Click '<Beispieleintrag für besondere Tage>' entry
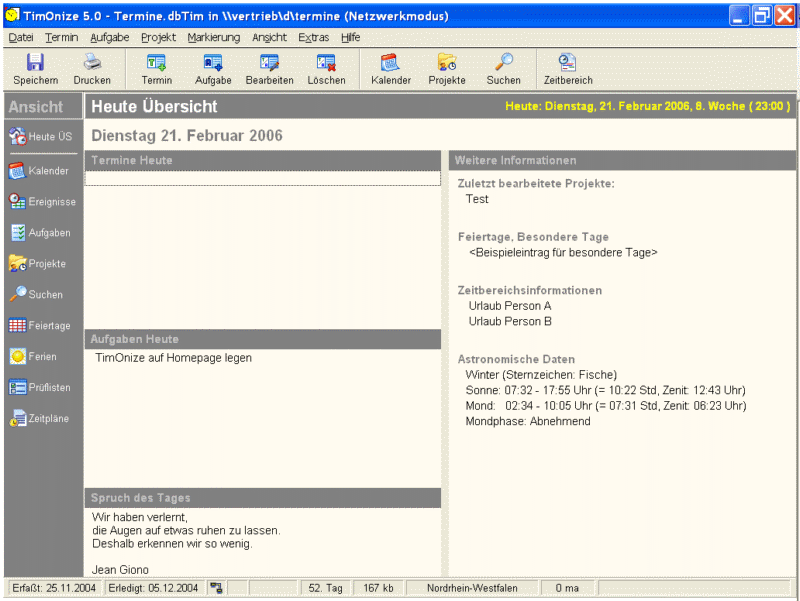The height and width of the screenshot is (601, 800). tap(563, 253)
